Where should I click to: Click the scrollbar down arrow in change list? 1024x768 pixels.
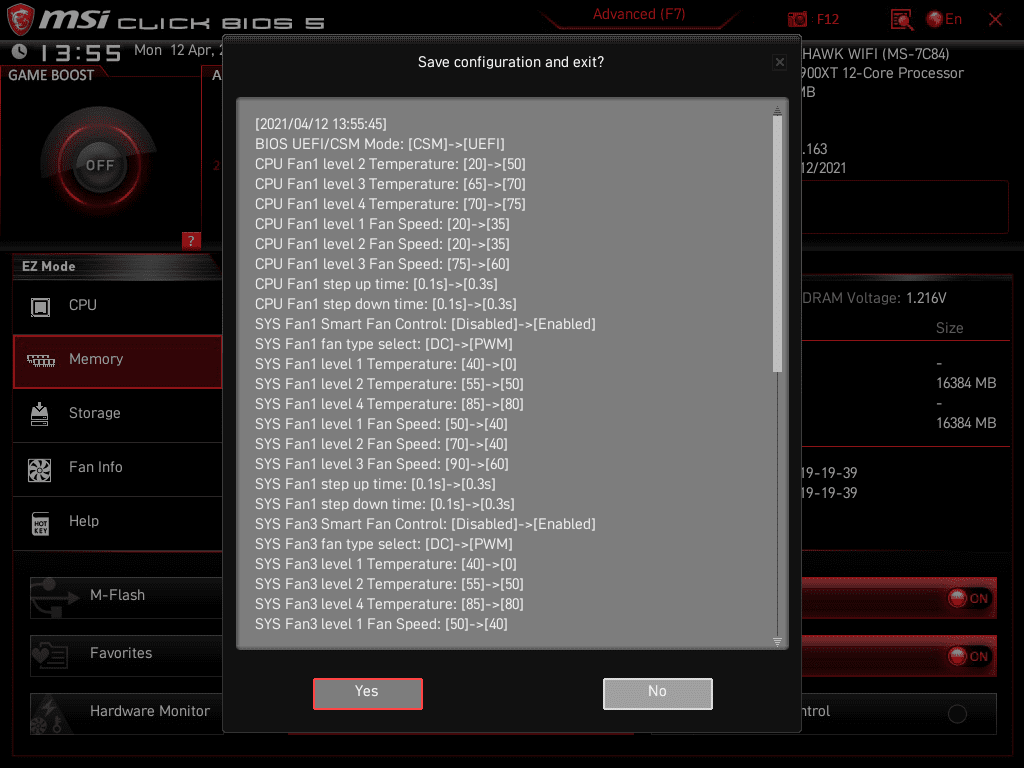777,641
